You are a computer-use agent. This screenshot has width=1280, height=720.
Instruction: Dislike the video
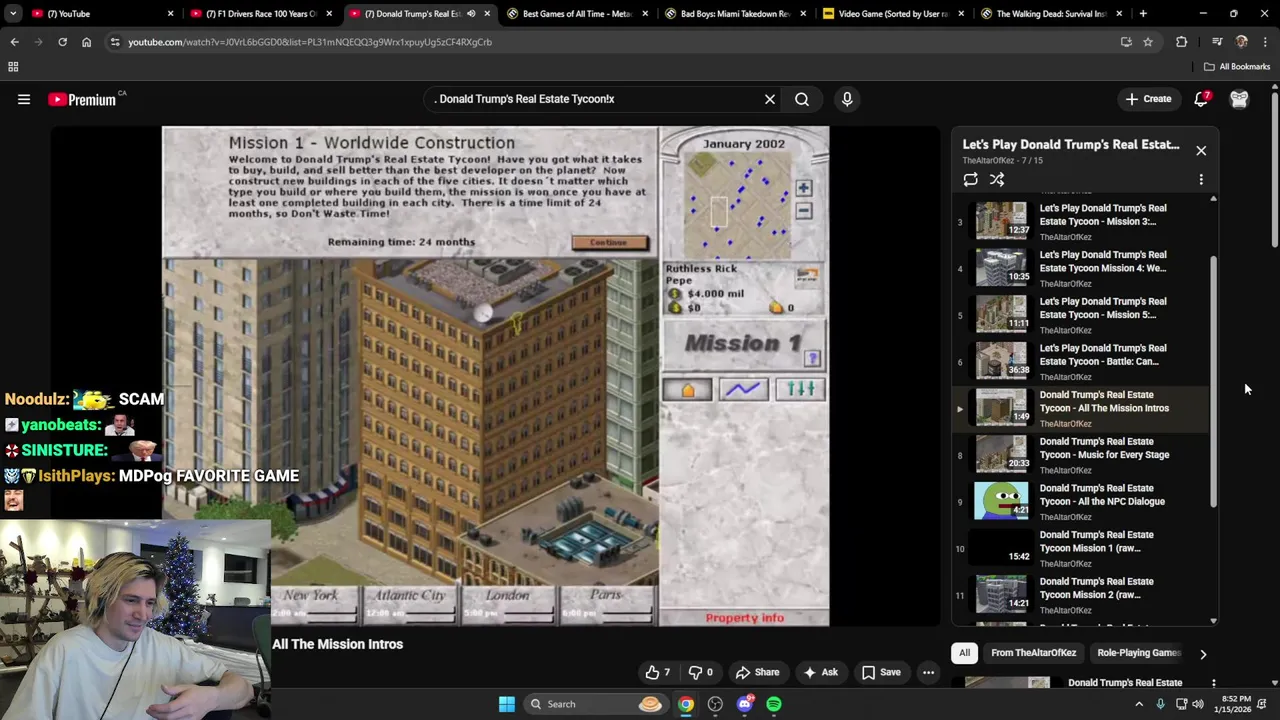click(x=701, y=672)
